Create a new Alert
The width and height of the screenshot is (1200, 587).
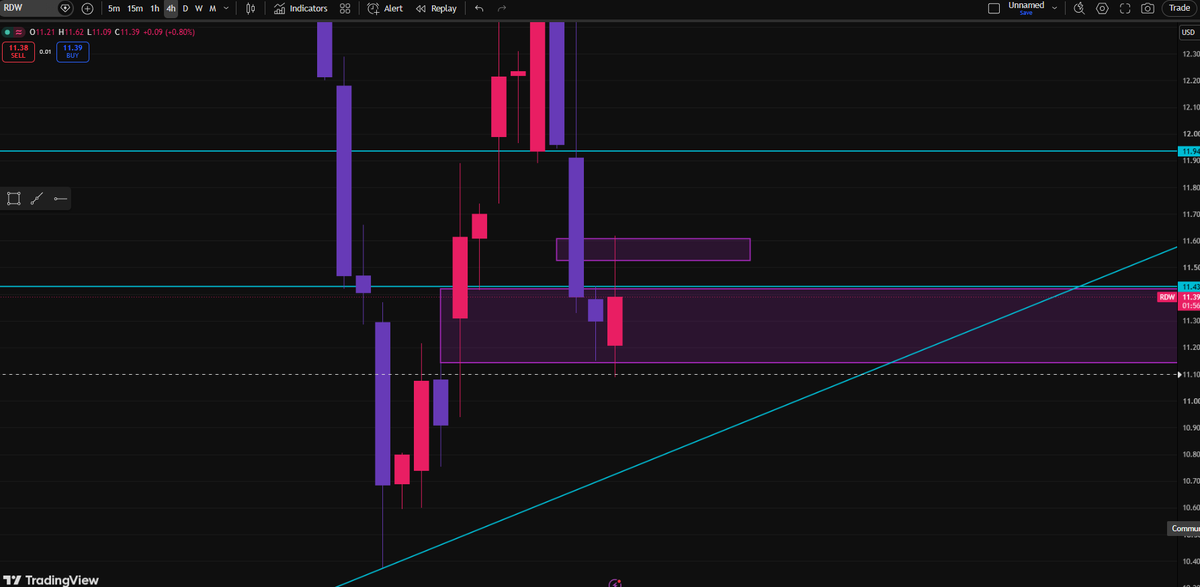coord(385,8)
